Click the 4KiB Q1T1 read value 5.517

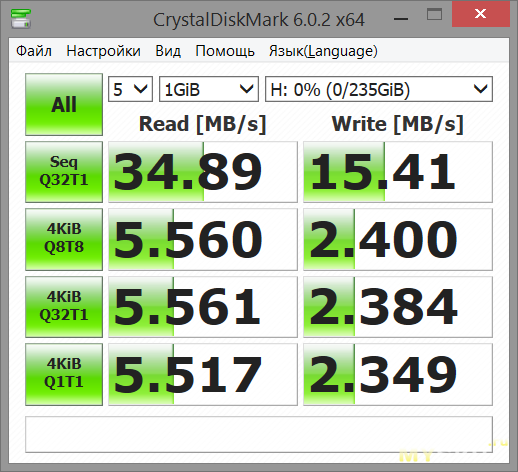coord(203,374)
